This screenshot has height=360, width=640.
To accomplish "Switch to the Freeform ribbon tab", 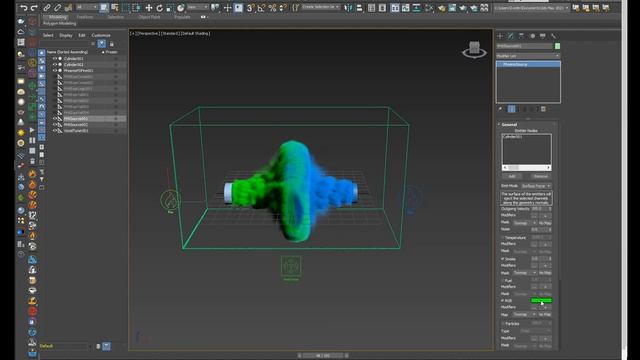I will point(85,17).
